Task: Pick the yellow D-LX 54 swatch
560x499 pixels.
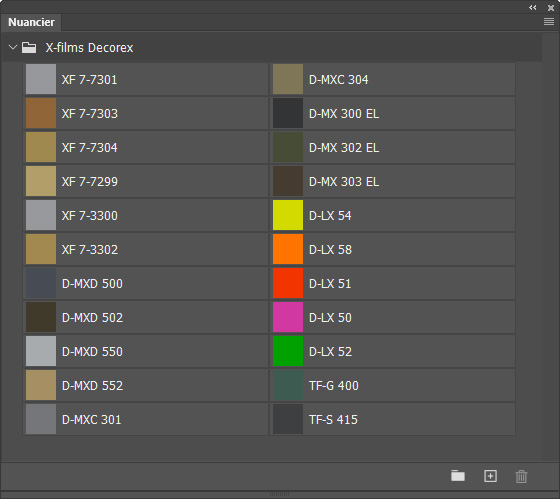Action: pos(288,215)
